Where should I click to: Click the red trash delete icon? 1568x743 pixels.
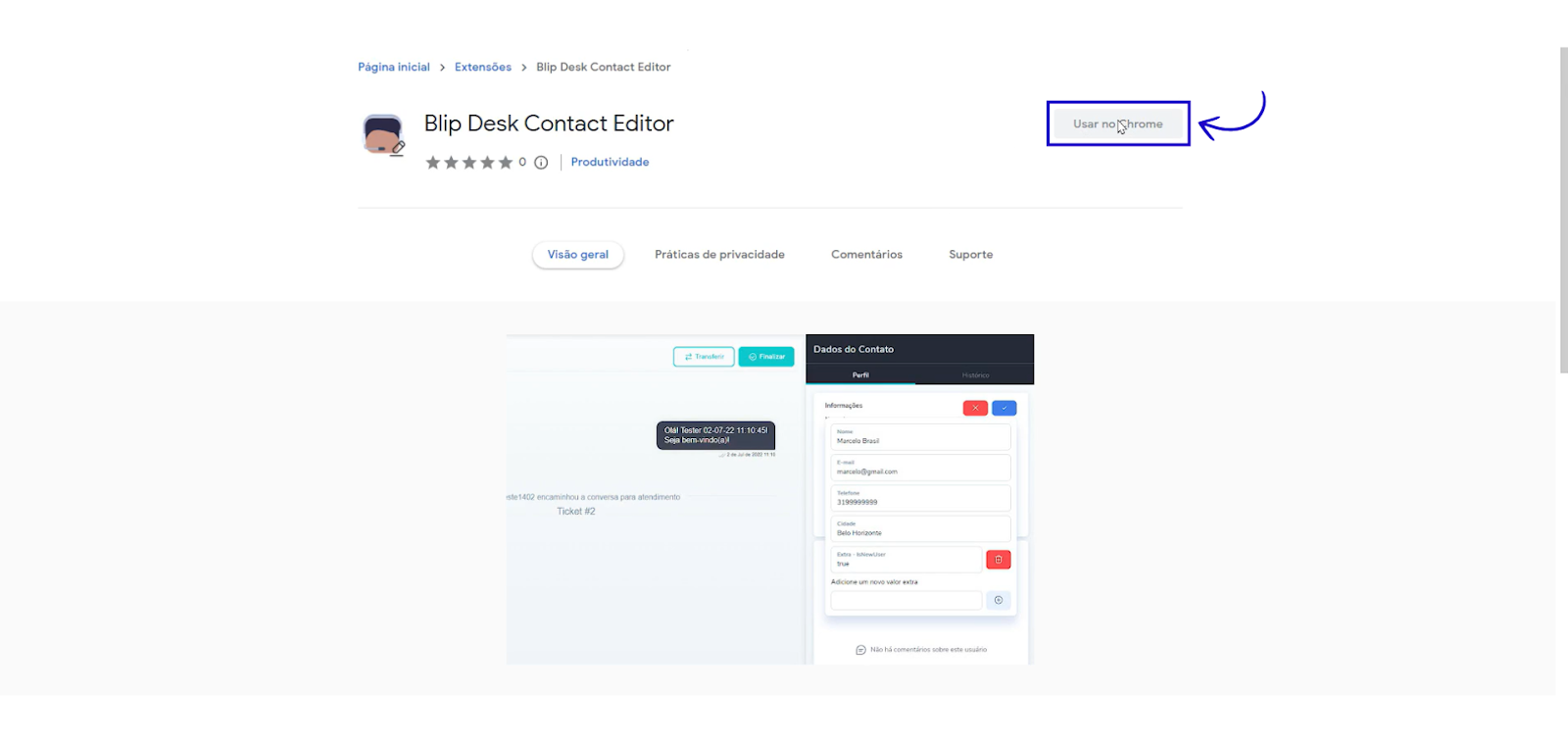tap(998, 560)
